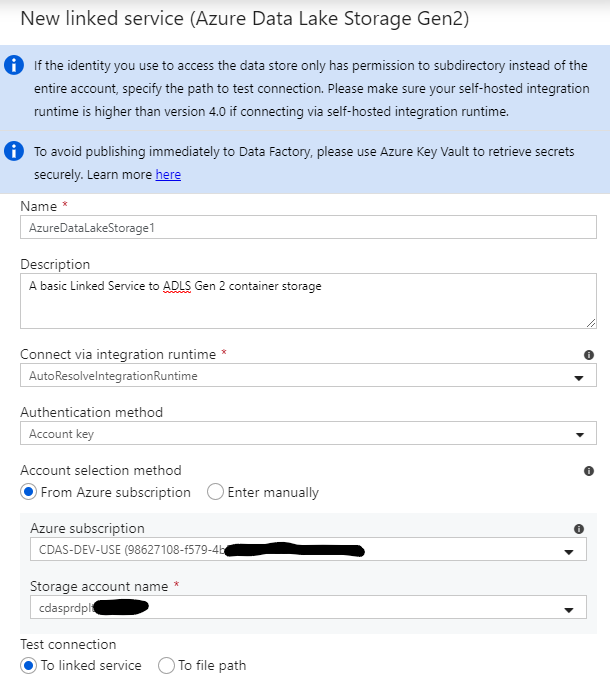610x691 pixels.
Task: Click the Name input field
Action: [x=309, y=227]
